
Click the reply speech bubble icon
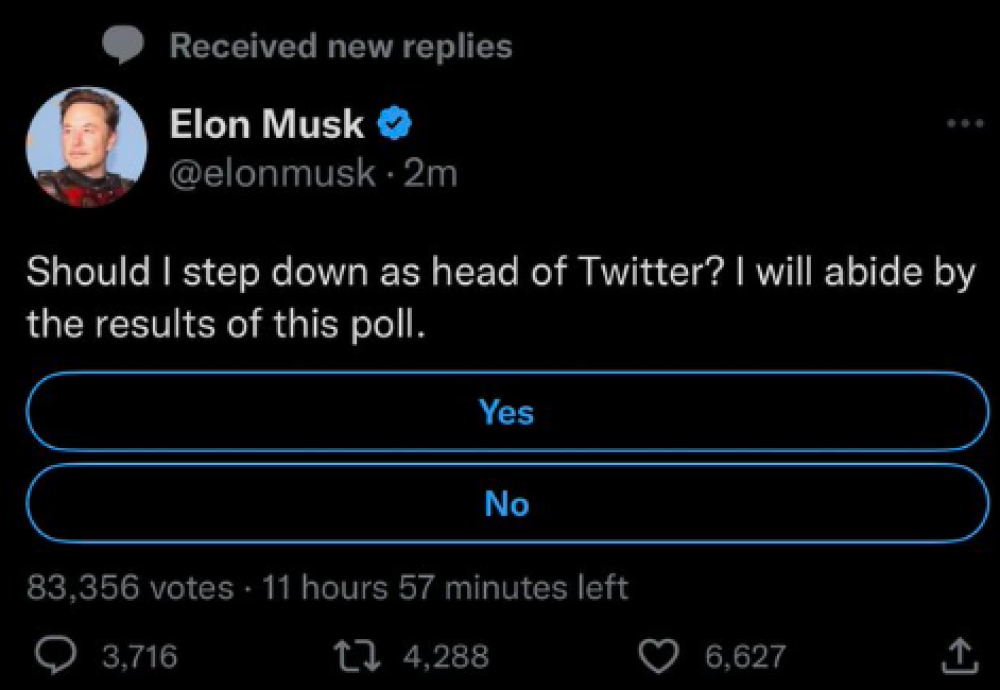55,656
